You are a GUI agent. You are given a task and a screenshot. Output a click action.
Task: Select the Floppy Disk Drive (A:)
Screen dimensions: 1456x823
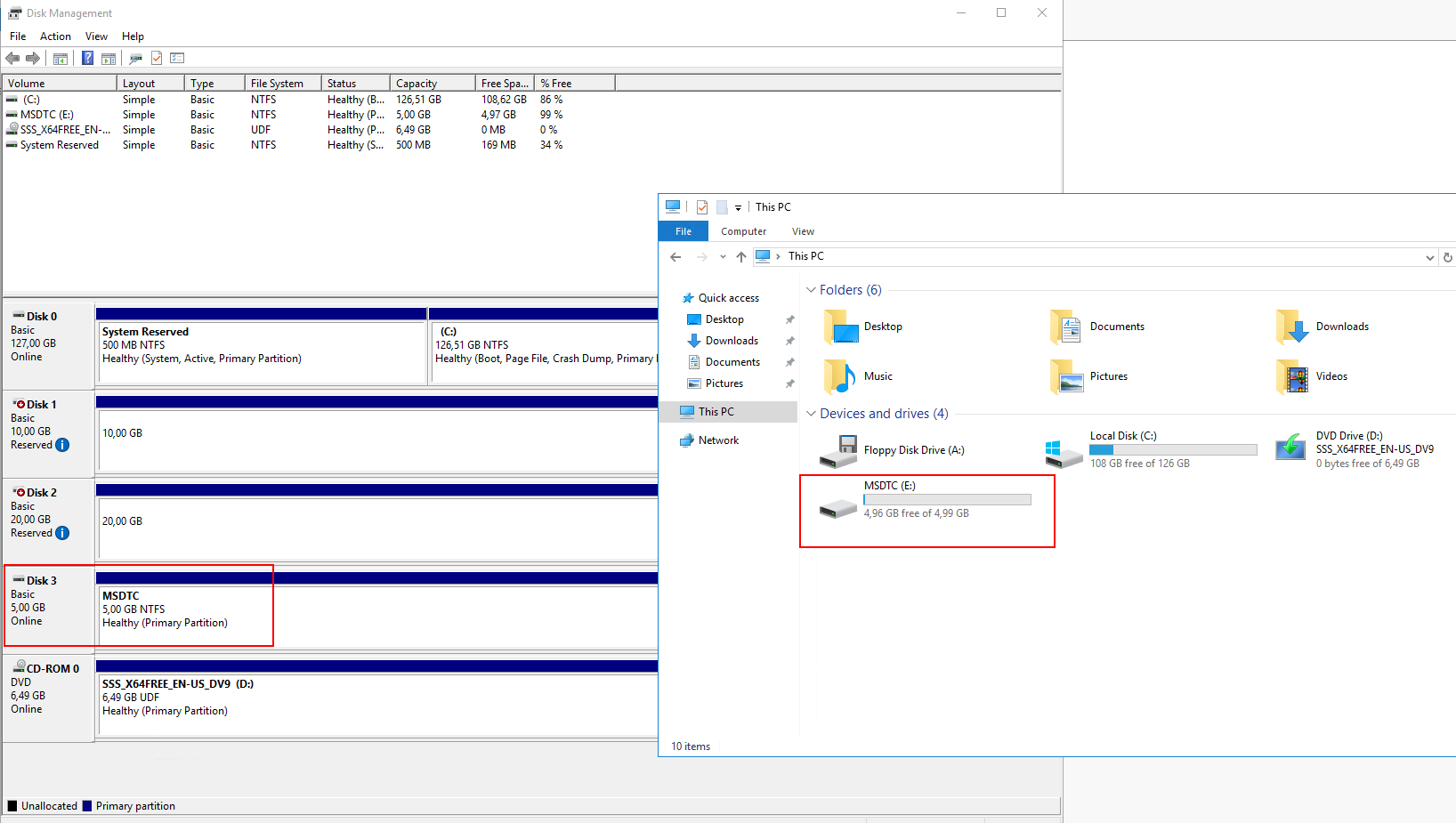click(x=892, y=450)
